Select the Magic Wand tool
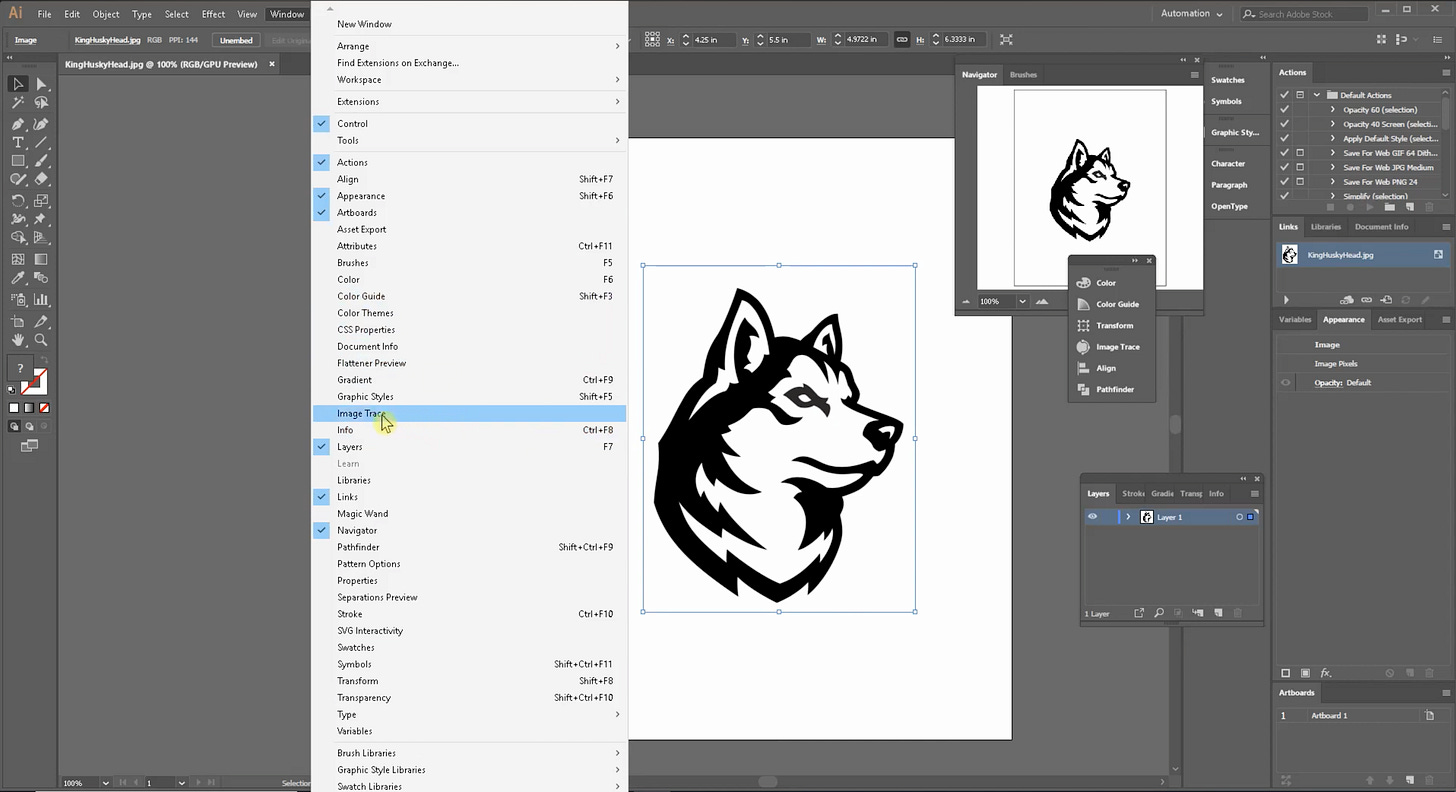 click(18, 103)
